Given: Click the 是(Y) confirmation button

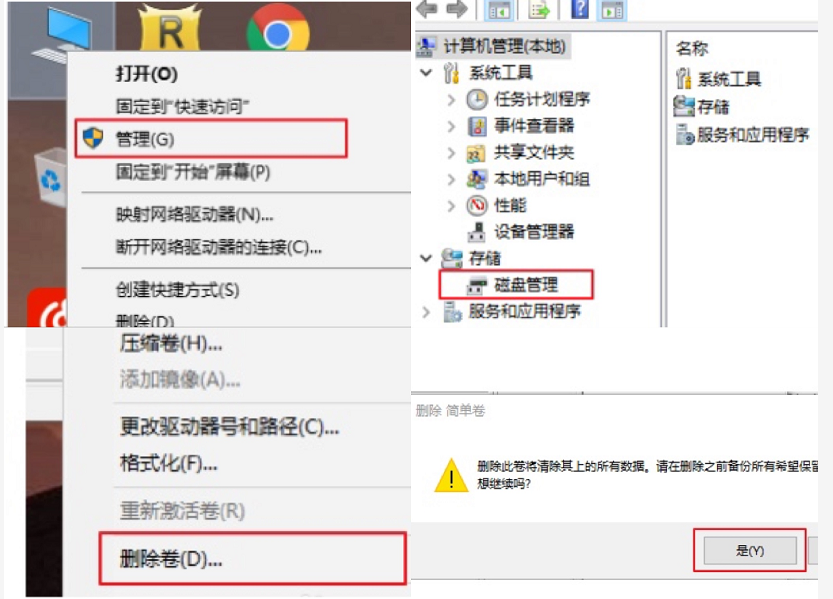Looking at the screenshot, I should coord(750,550).
